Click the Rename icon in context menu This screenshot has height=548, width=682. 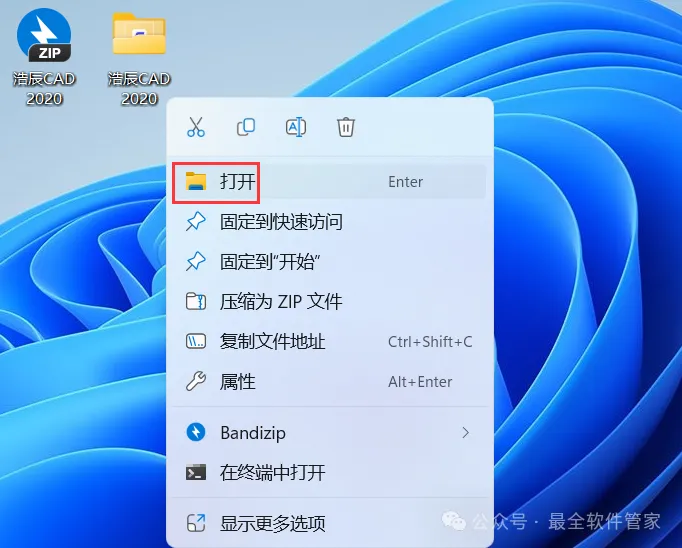coord(296,127)
